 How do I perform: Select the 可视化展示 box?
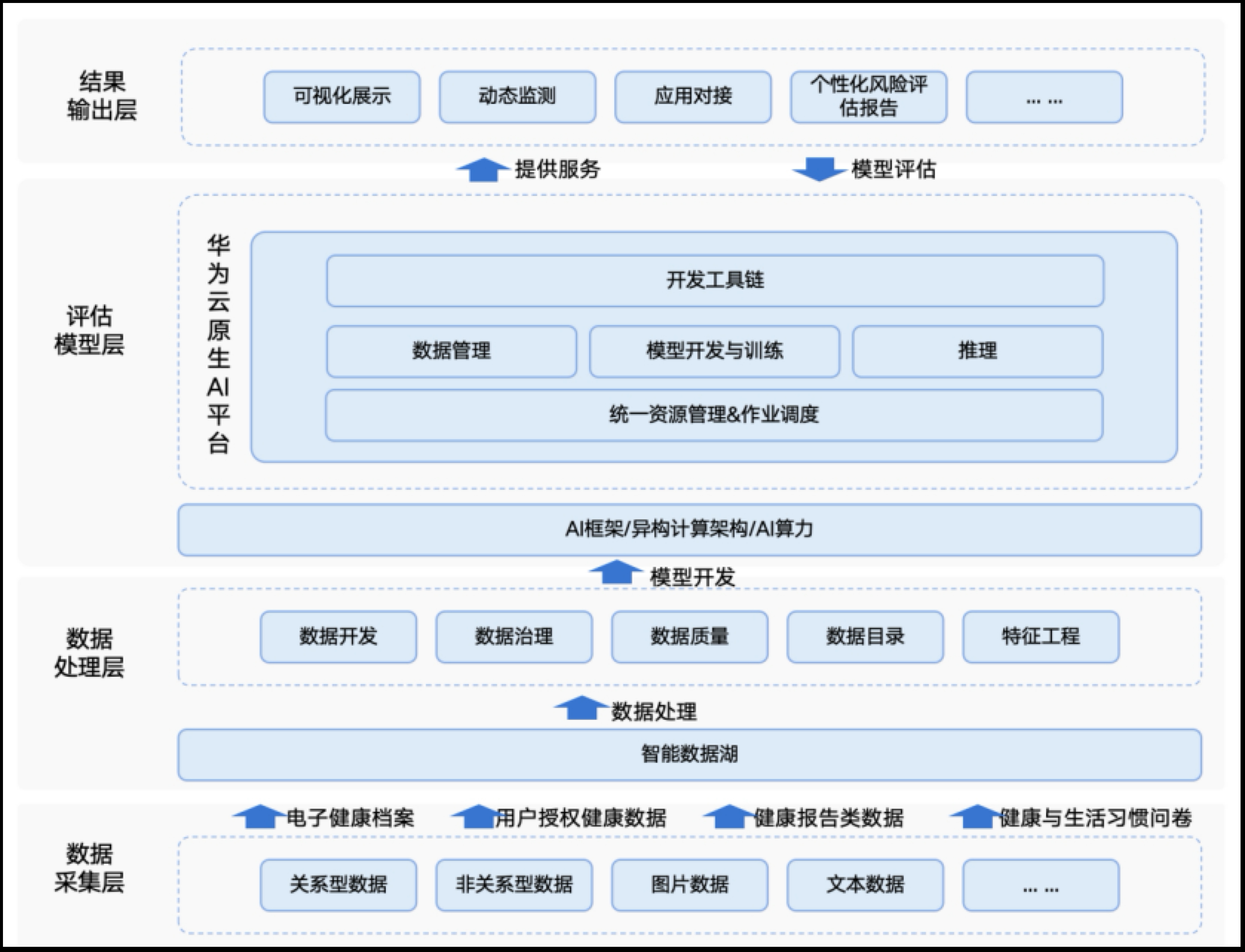coord(342,96)
